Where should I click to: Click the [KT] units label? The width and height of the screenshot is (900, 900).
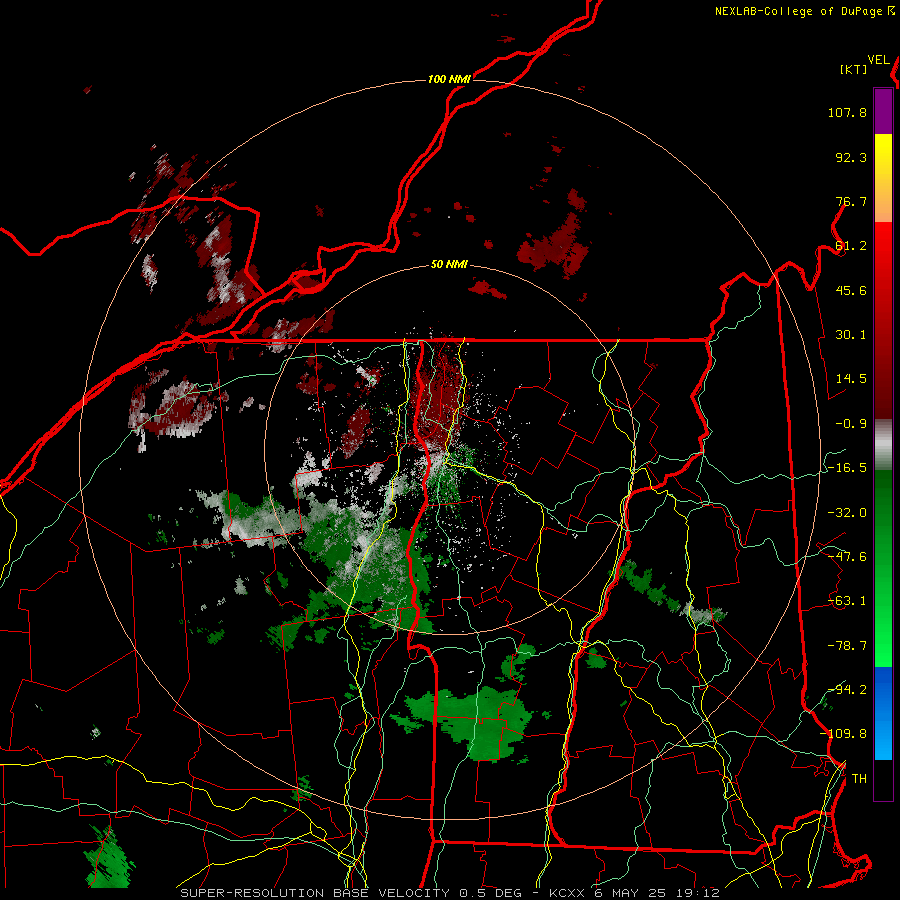(x=853, y=69)
